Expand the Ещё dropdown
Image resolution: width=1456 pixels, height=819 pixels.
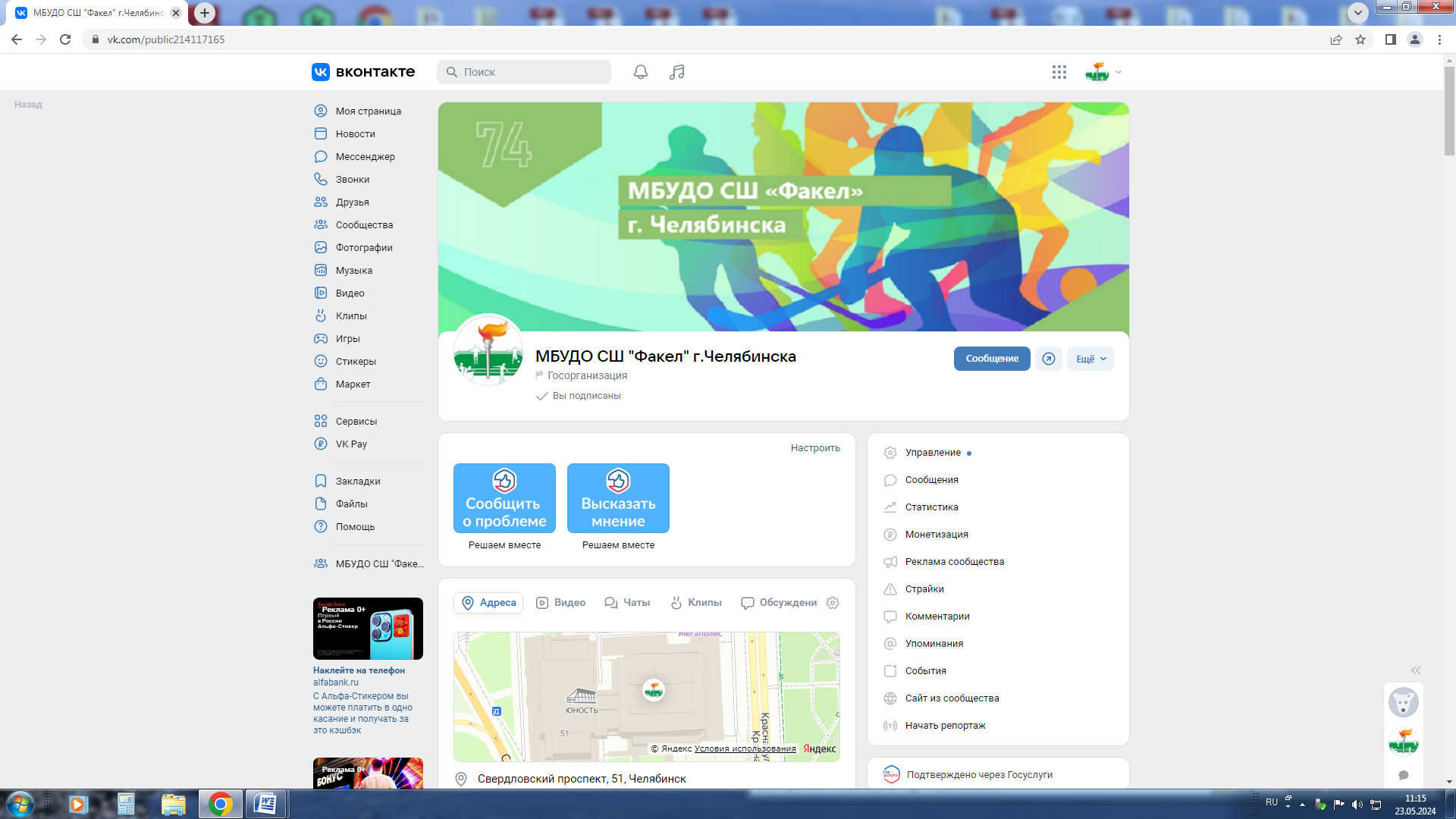1090,359
